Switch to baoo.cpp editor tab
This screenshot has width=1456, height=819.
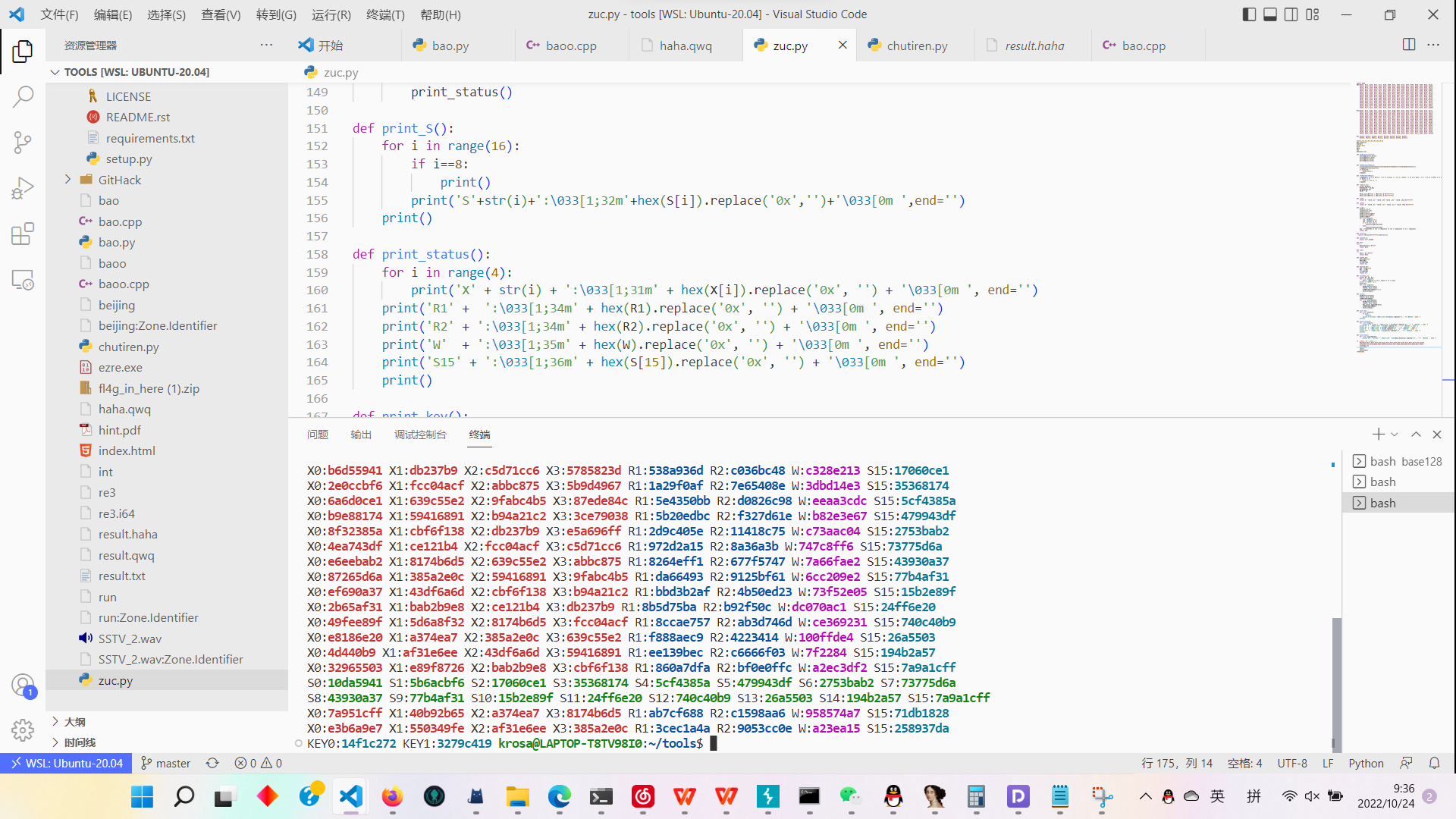click(572, 45)
